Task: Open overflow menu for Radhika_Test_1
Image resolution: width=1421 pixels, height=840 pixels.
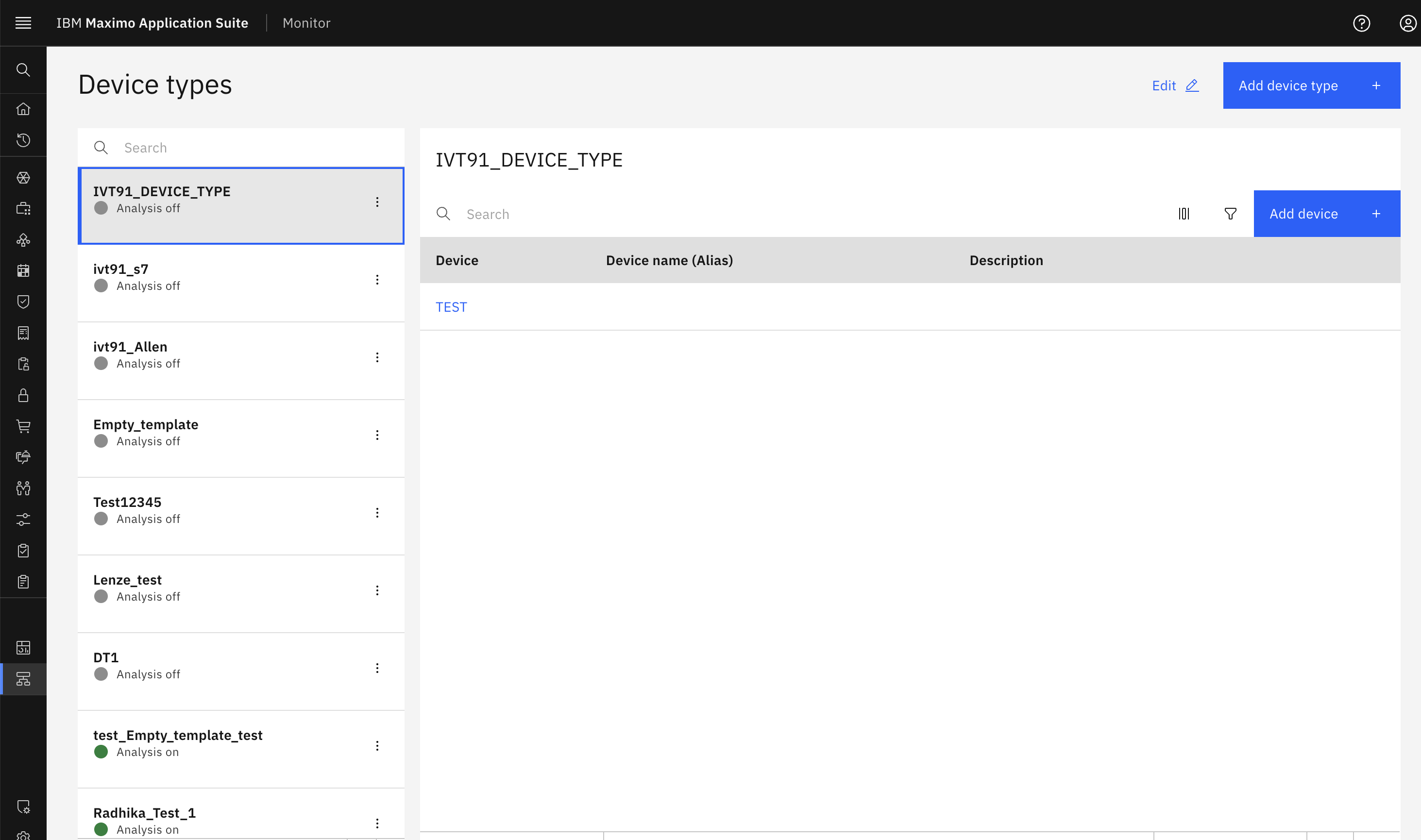Action: 377,823
